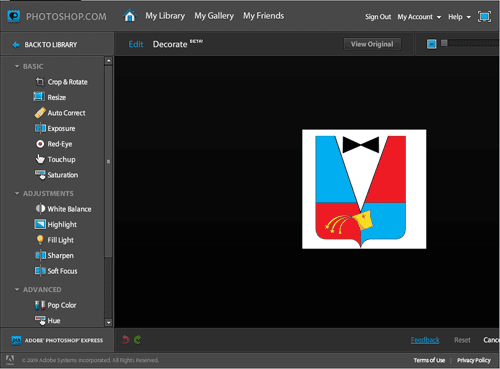Open the Exposure tool icon
Image resolution: width=500 pixels, height=369 pixels.
(40, 128)
